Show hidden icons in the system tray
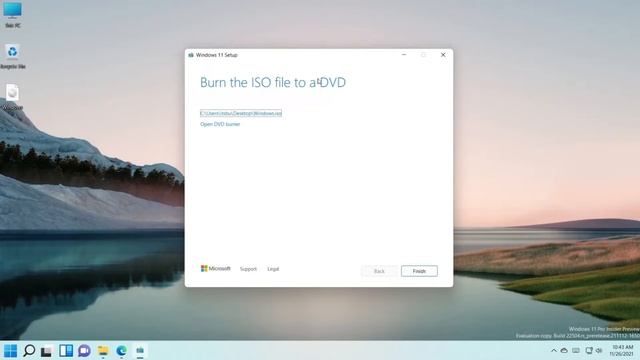 click(x=553, y=351)
